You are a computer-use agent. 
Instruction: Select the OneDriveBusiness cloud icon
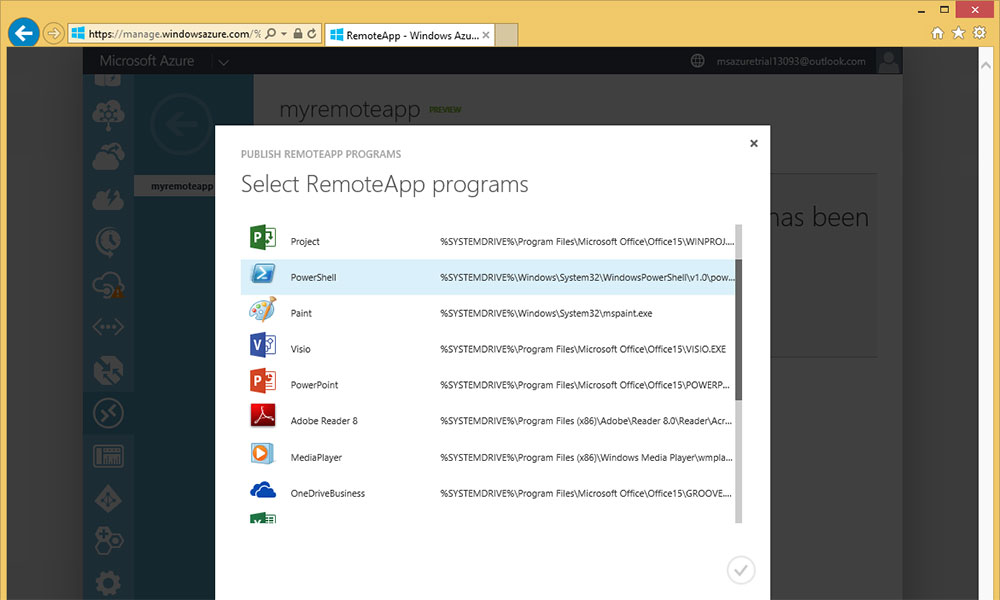(x=263, y=490)
